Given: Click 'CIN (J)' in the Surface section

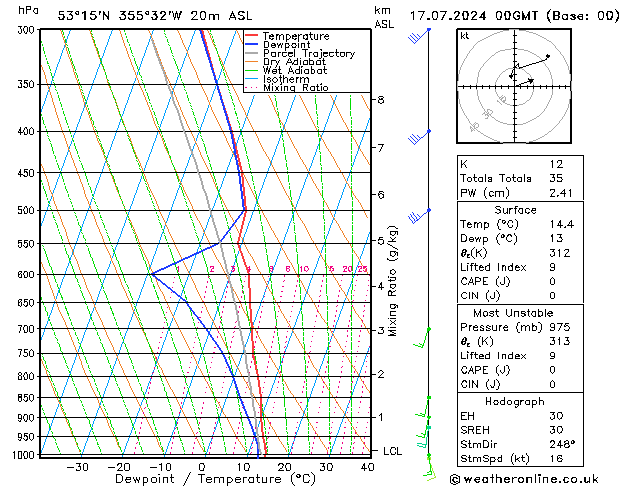Looking at the screenshot, I should tap(480, 296).
